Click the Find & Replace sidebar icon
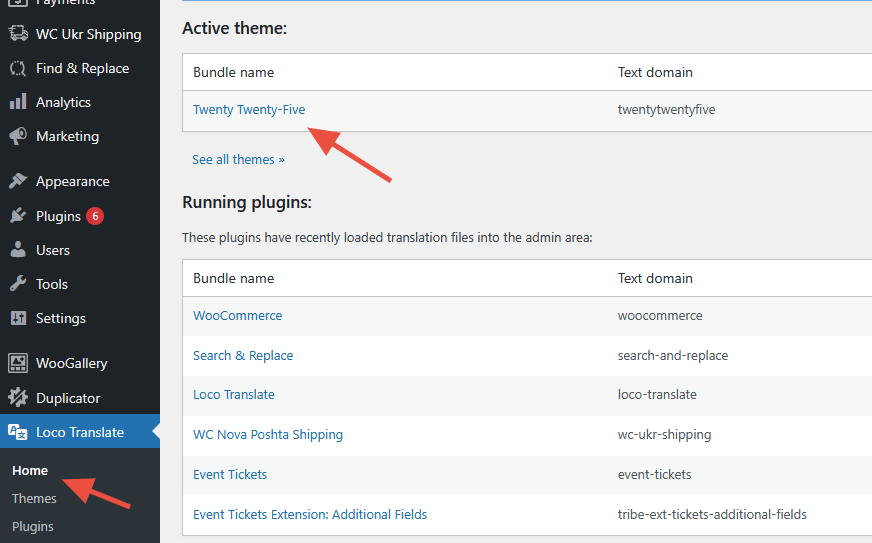Screen dimensions: 872x543 18,68
